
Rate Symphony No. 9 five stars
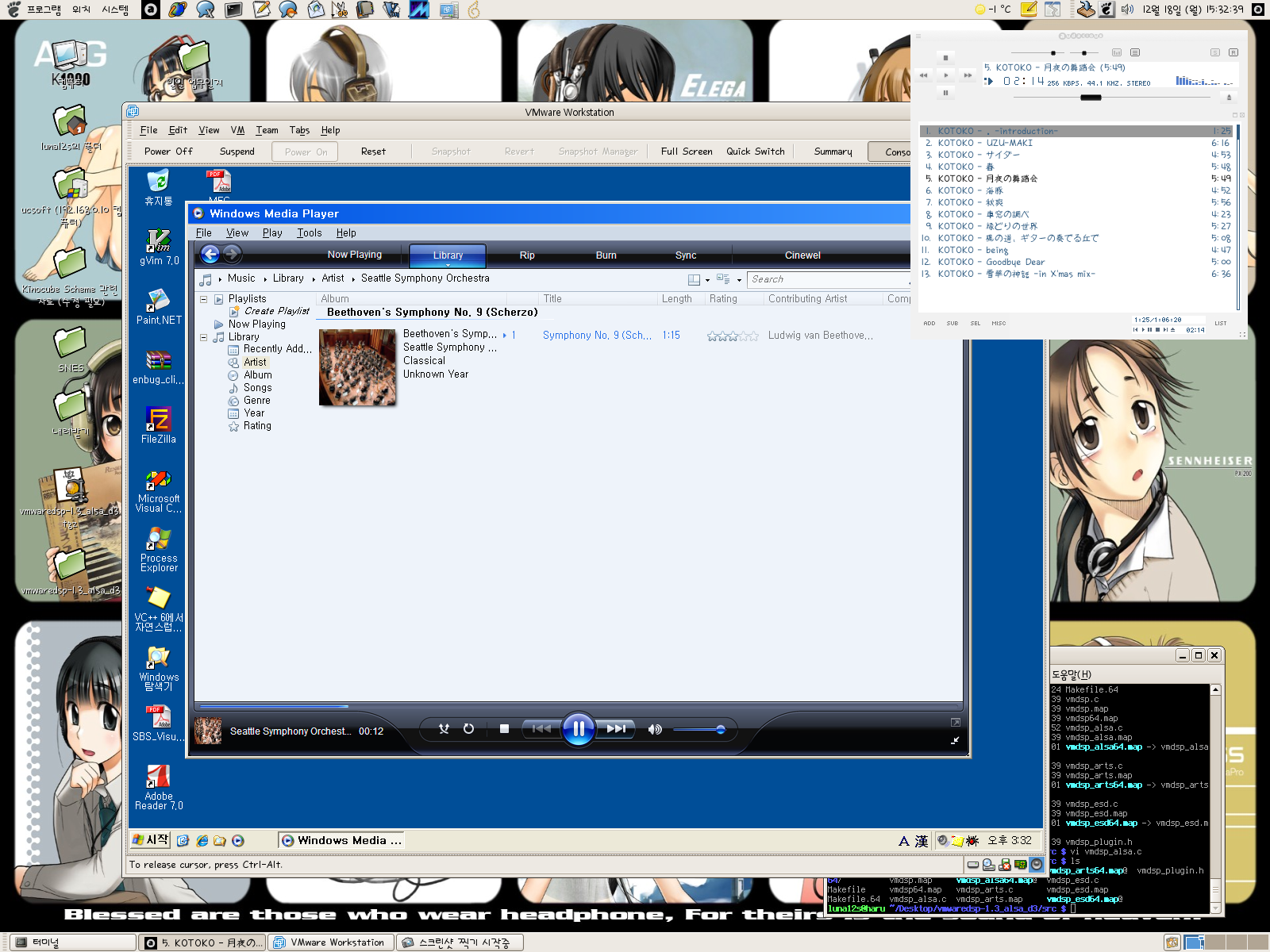(x=753, y=336)
